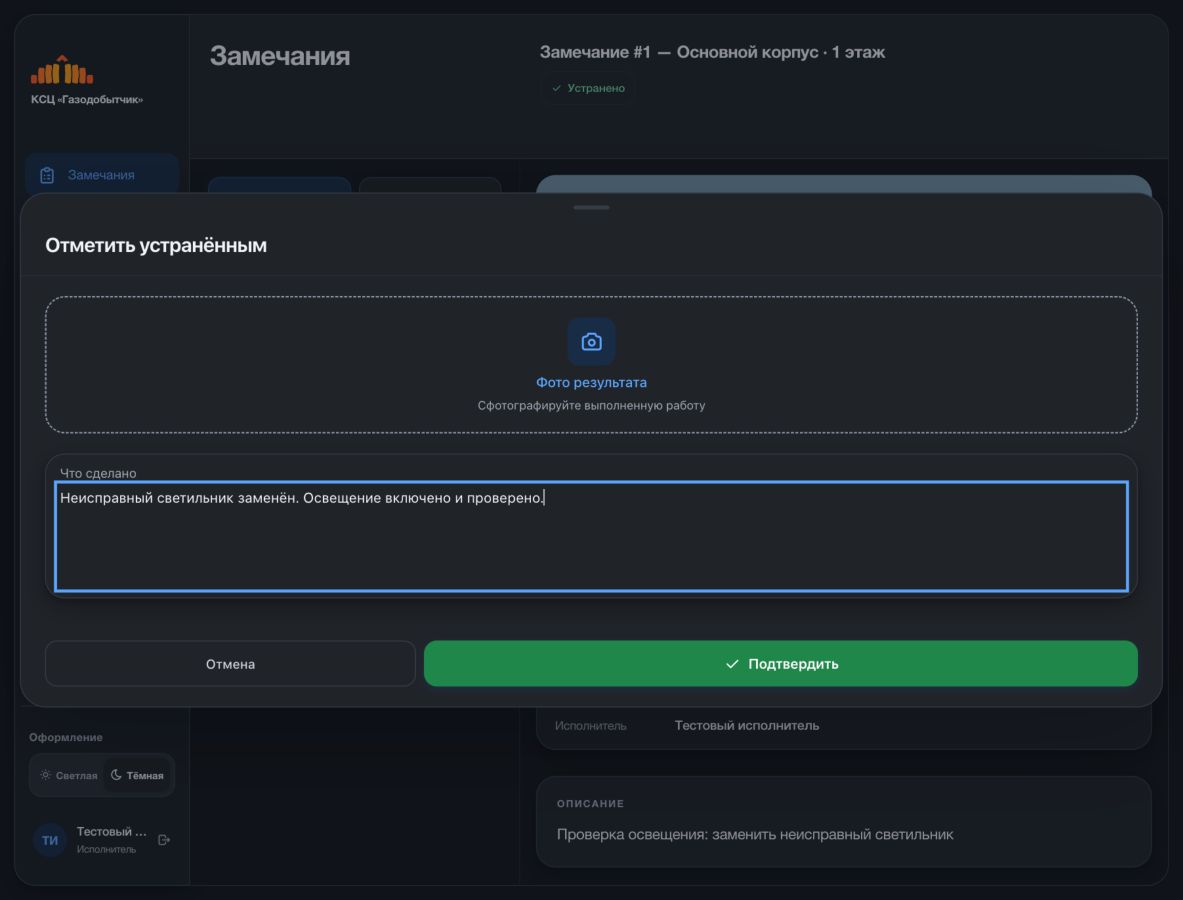Click the sun icon for light theme
1183x900 pixels.
pos(45,775)
